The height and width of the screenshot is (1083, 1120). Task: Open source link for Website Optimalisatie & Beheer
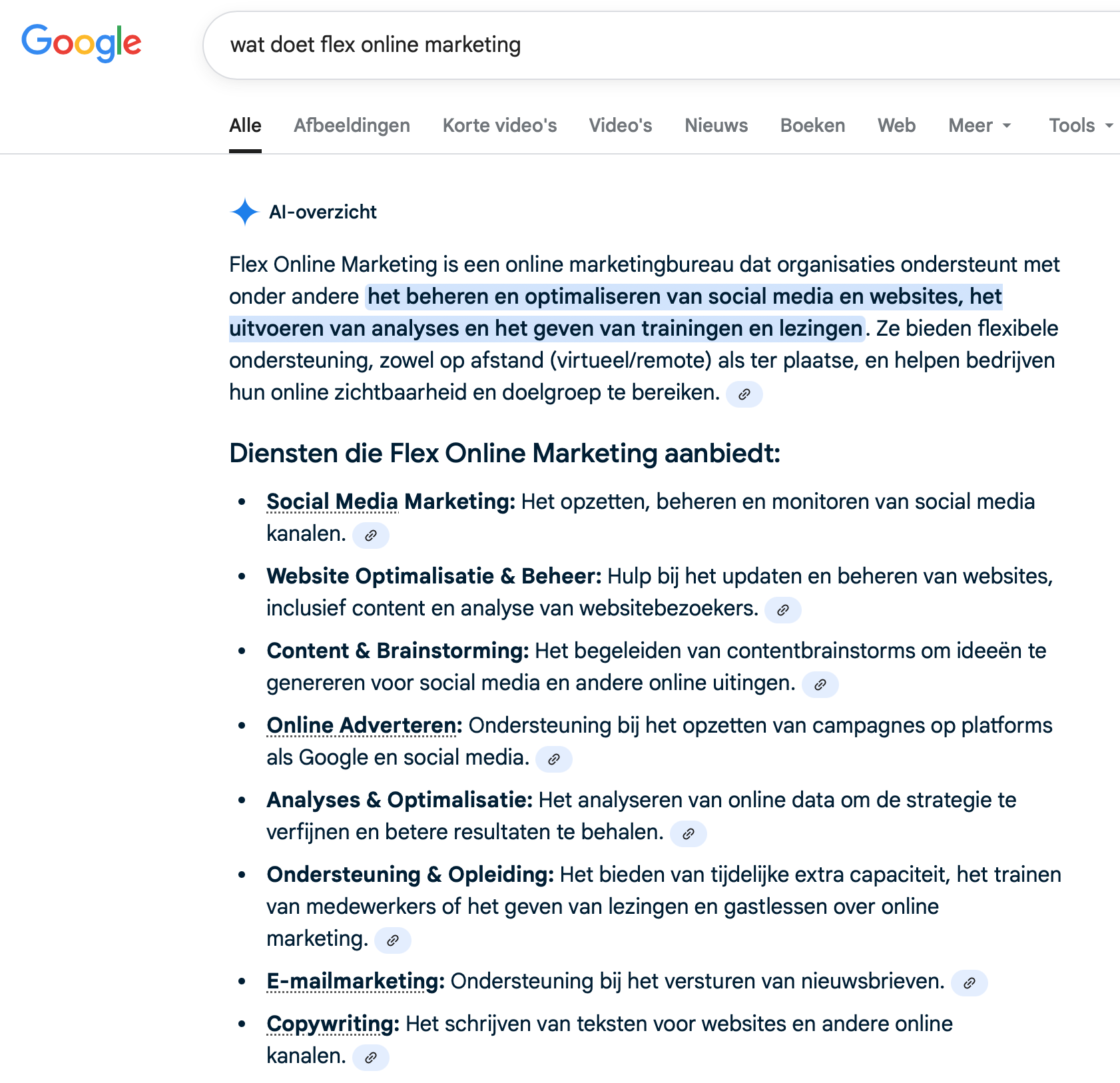click(x=783, y=610)
